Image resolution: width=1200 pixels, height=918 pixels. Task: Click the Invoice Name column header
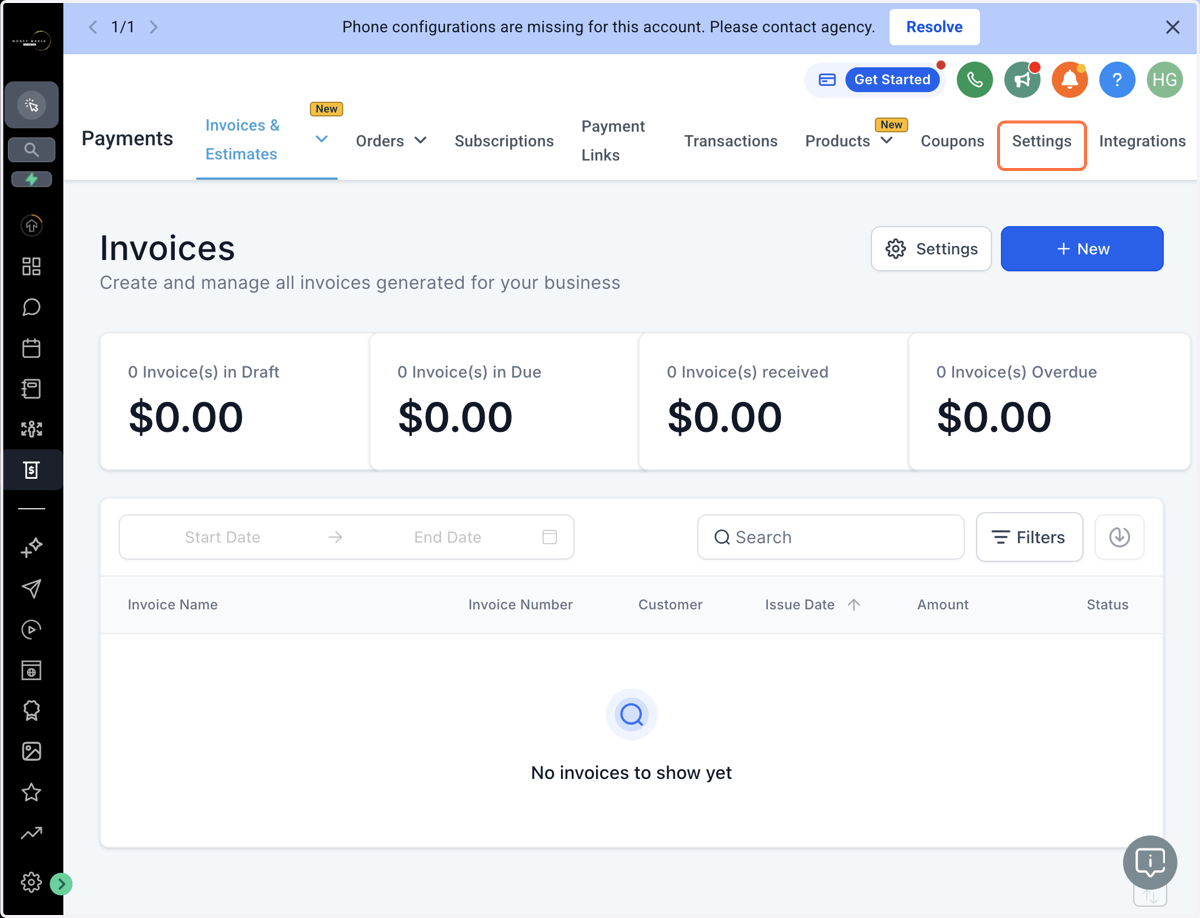(173, 605)
